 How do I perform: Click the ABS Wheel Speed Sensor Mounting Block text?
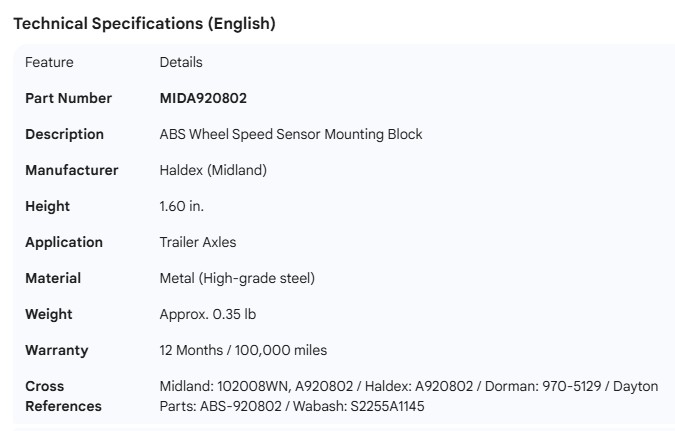(x=291, y=134)
